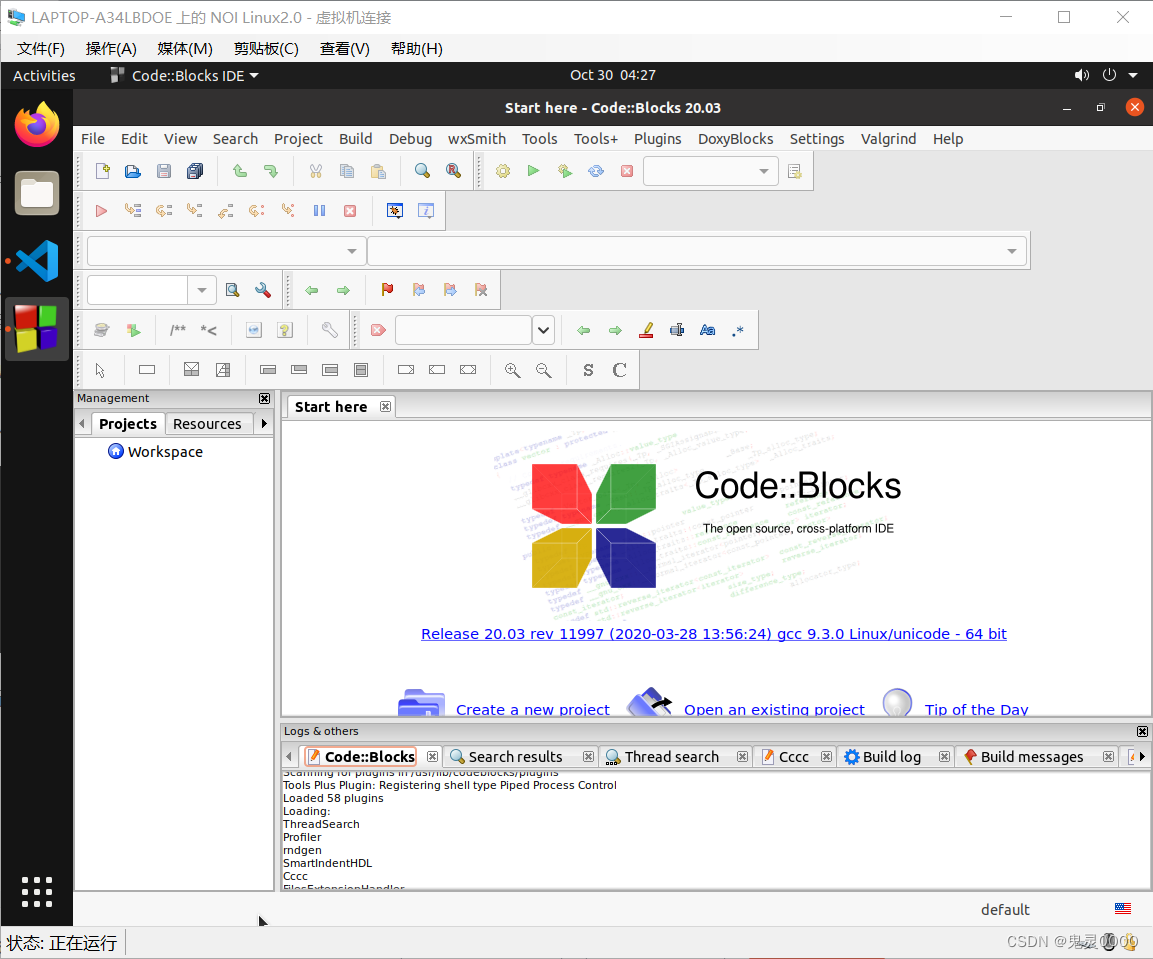Click the Find magnifier icon
Viewport: 1153px width, 959px height.
[422, 171]
